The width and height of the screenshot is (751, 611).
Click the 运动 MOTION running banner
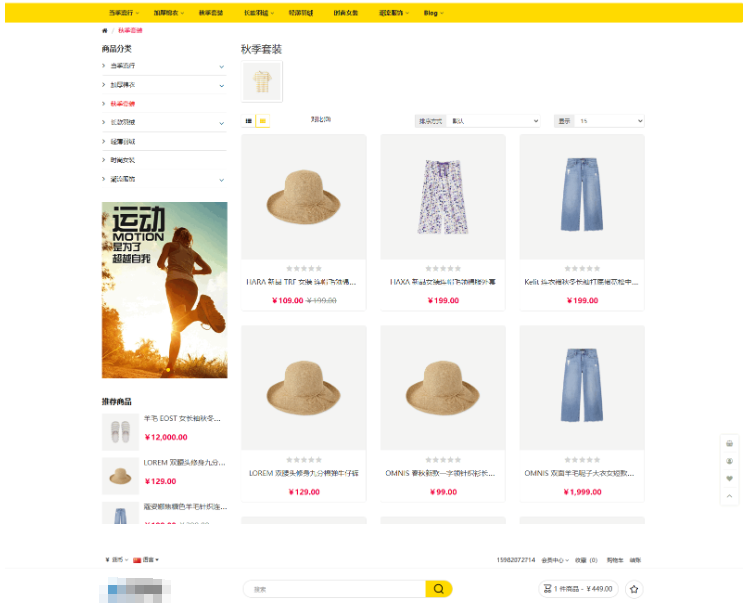point(164,290)
